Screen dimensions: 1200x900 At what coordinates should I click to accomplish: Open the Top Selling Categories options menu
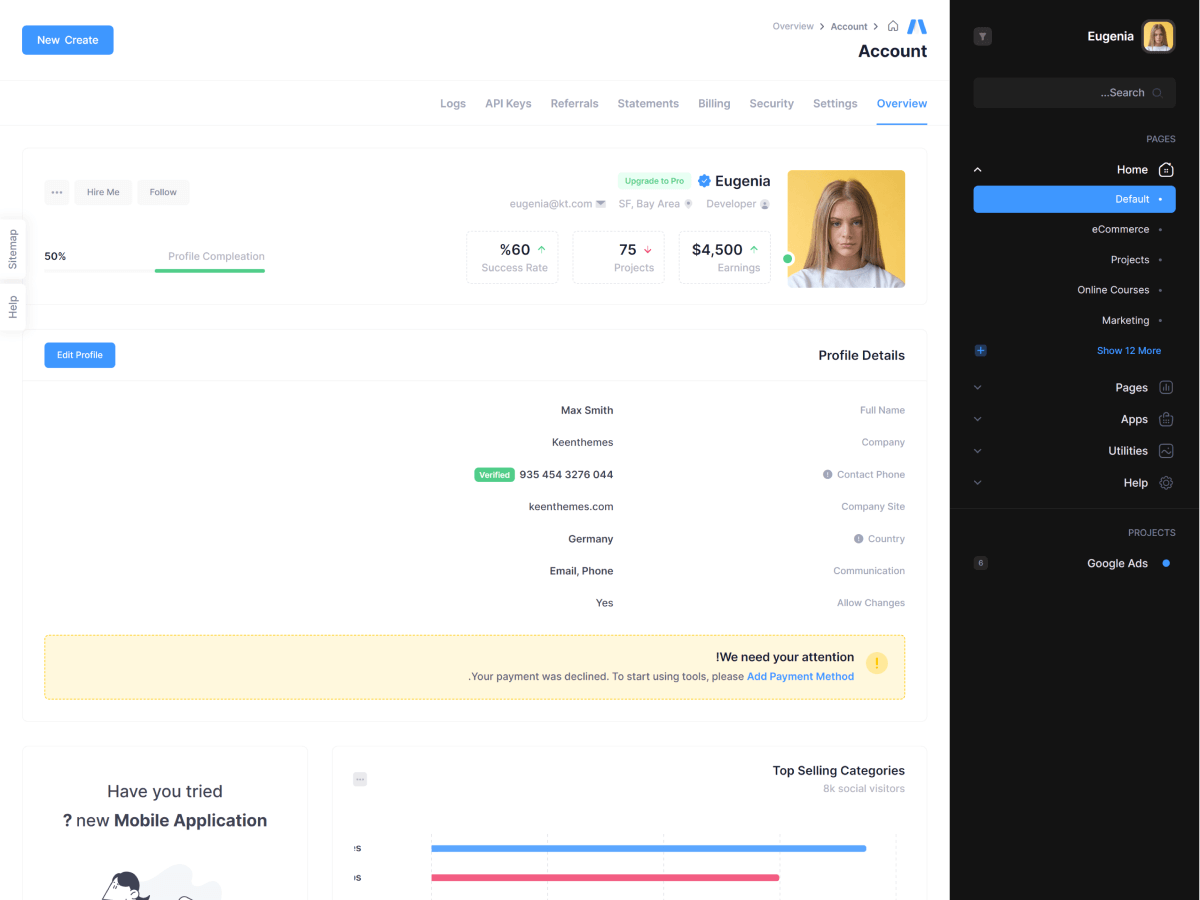click(x=360, y=779)
